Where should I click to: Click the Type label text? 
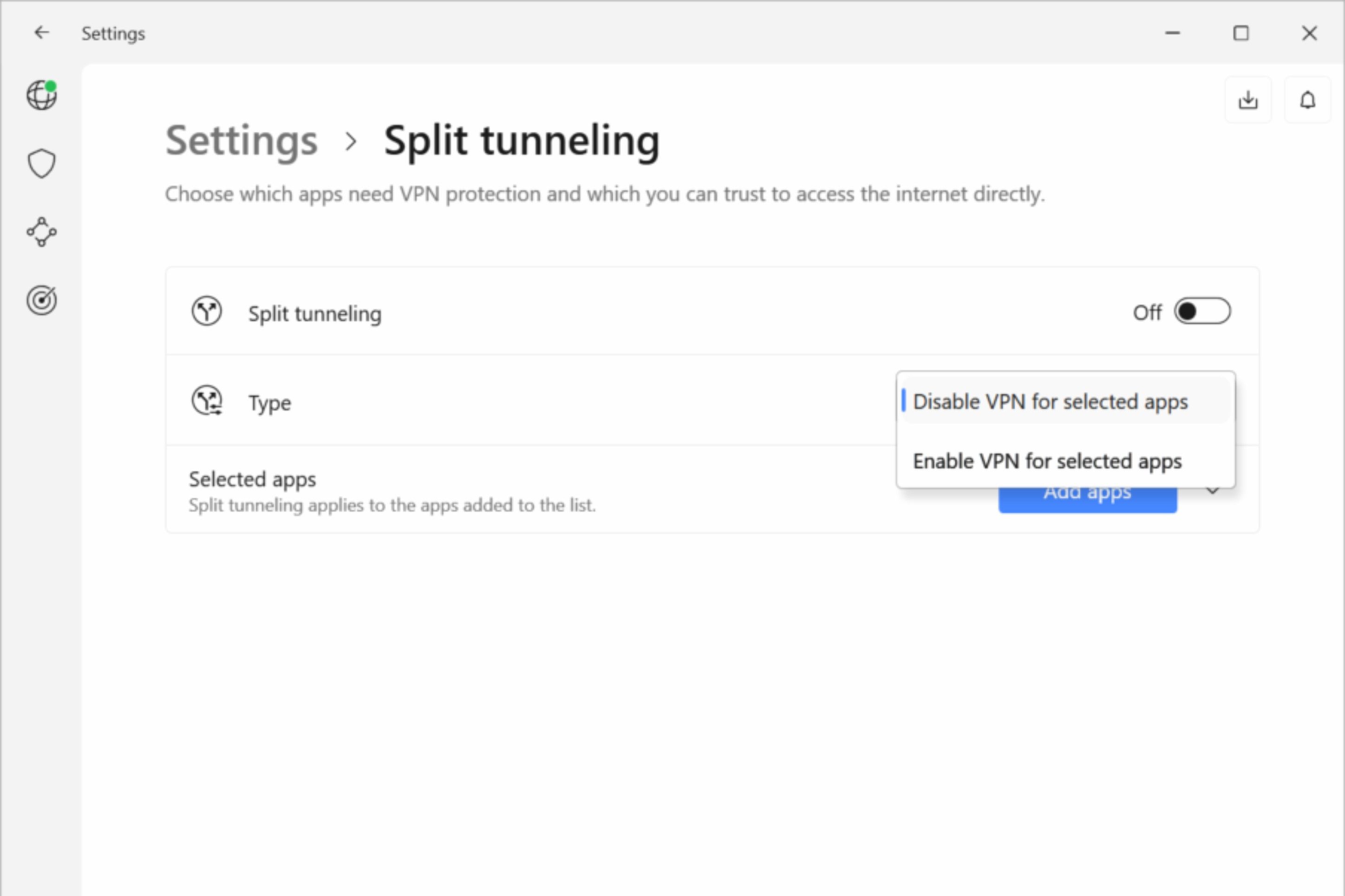pyautogui.click(x=269, y=403)
